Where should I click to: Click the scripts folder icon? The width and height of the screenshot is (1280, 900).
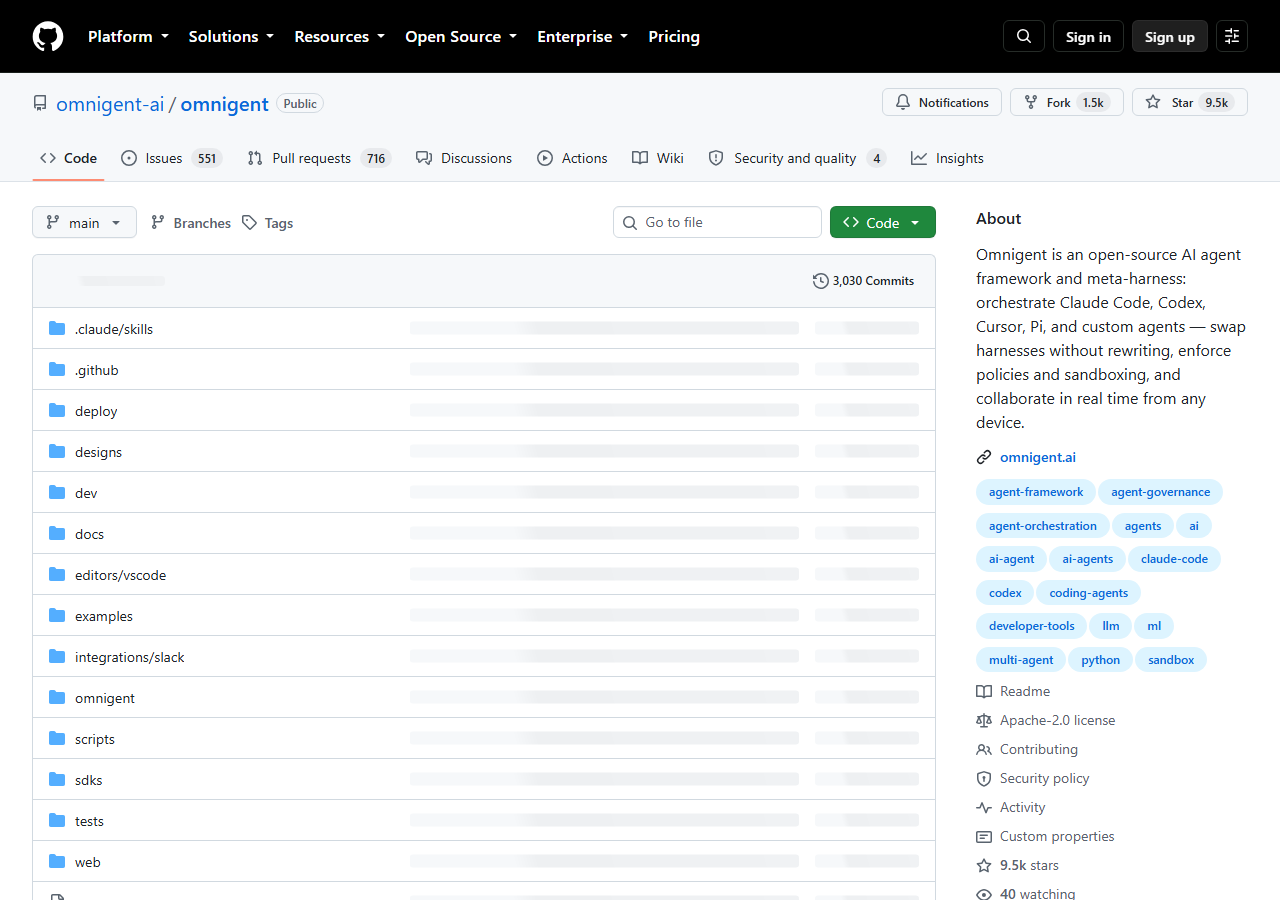[57, 739]
